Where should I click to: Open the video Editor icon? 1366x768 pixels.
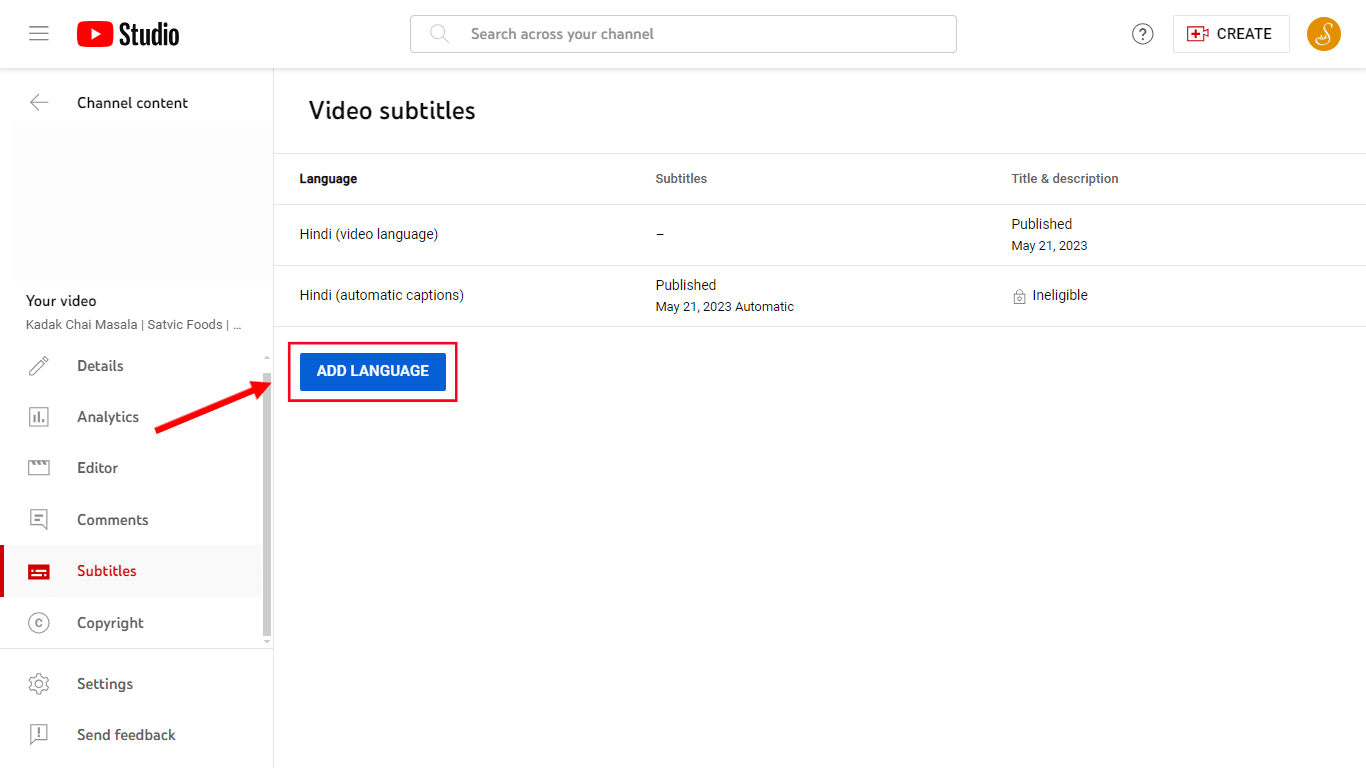pos(38,467)
